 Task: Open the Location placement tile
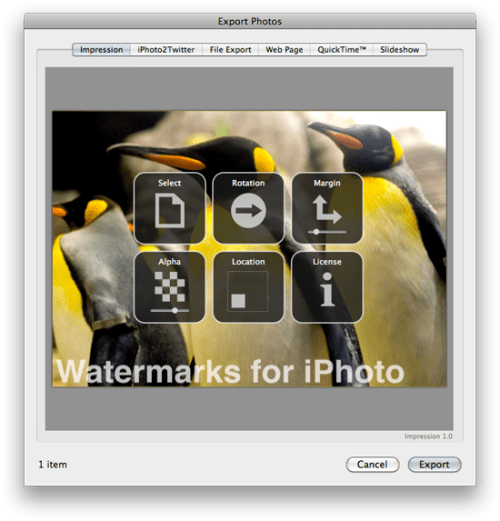coord(248,287)
